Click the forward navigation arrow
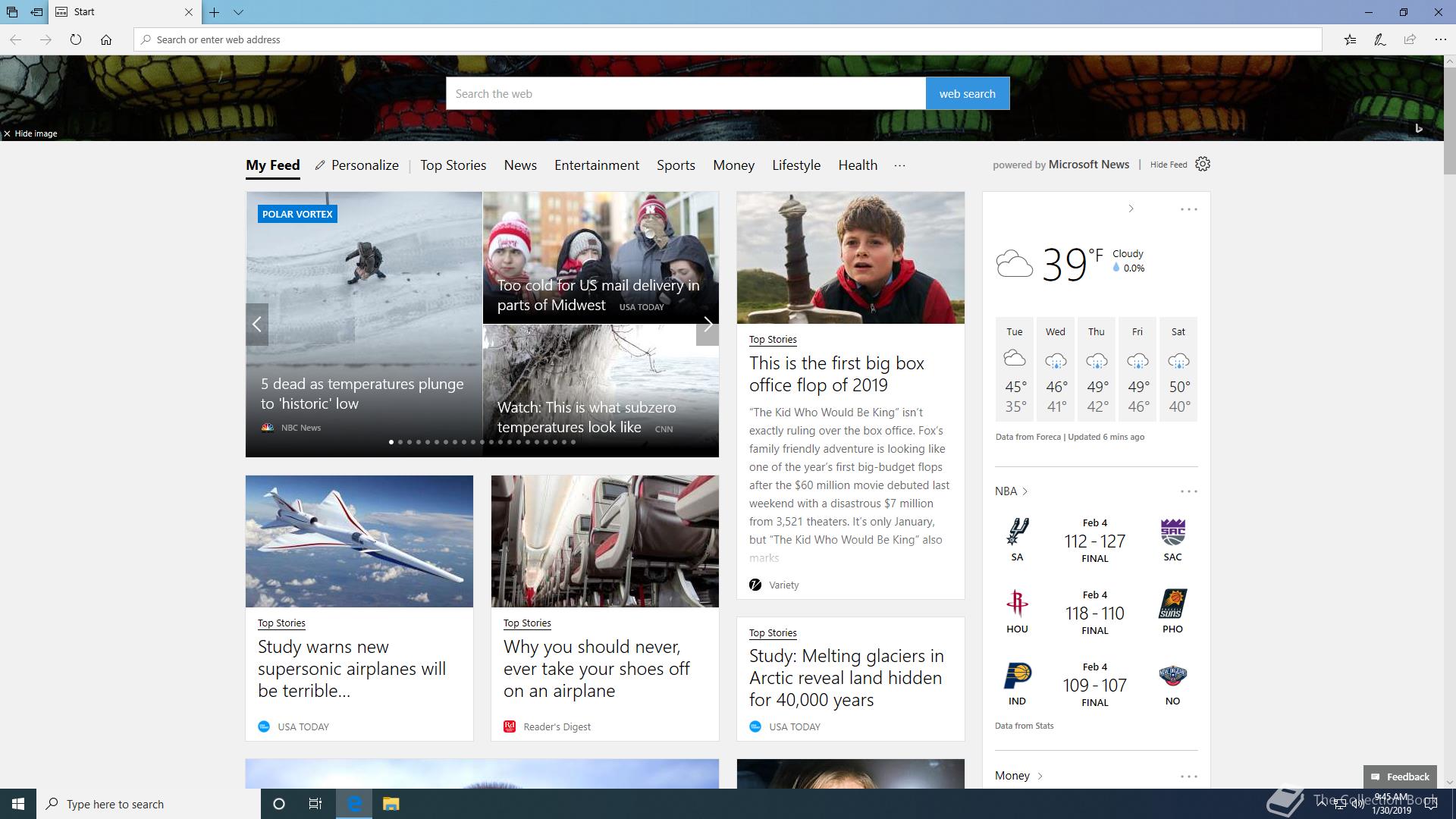Image resolution: width=1456 pixels, height=819 pixels. click(x=45, y=39)
